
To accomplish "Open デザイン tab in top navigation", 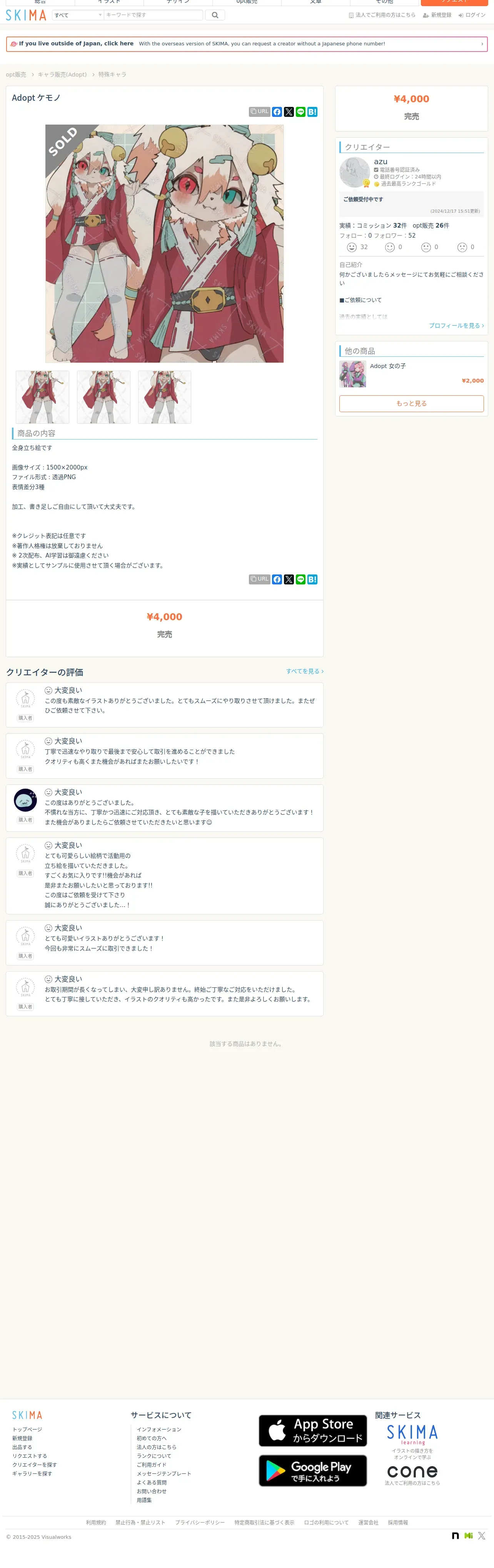I will click(x=178, y=2).
